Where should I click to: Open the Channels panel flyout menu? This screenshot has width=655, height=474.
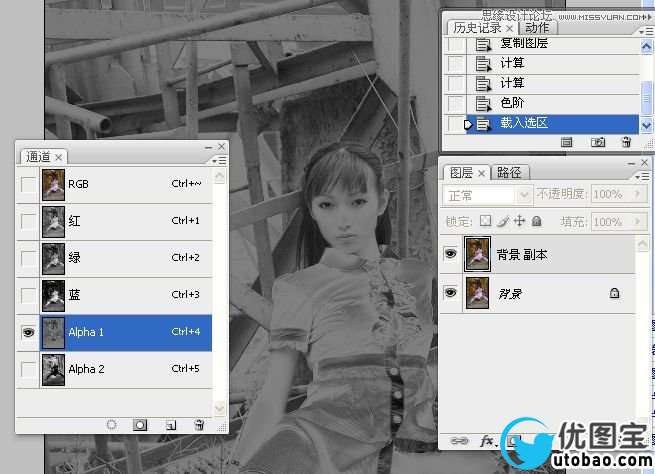[220, 158]
